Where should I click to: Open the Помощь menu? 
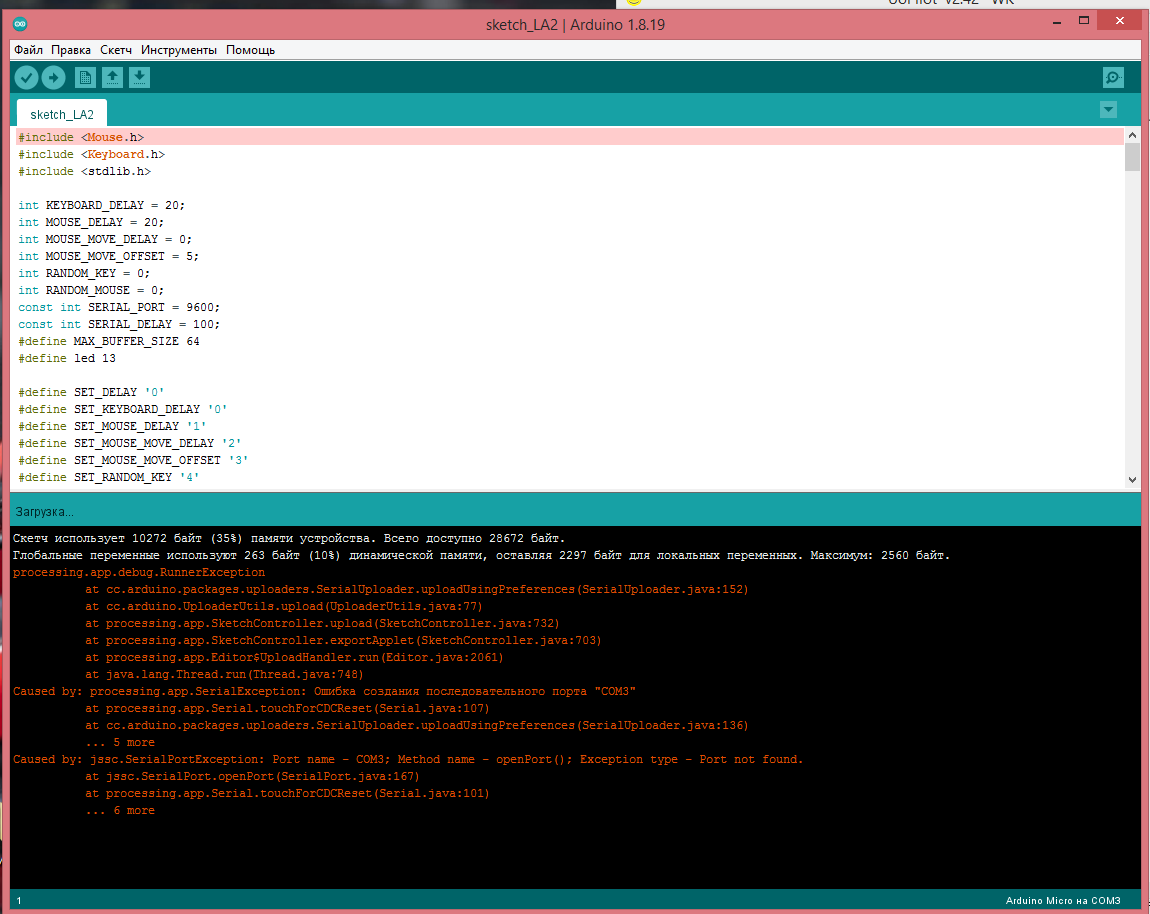(250, 50)
